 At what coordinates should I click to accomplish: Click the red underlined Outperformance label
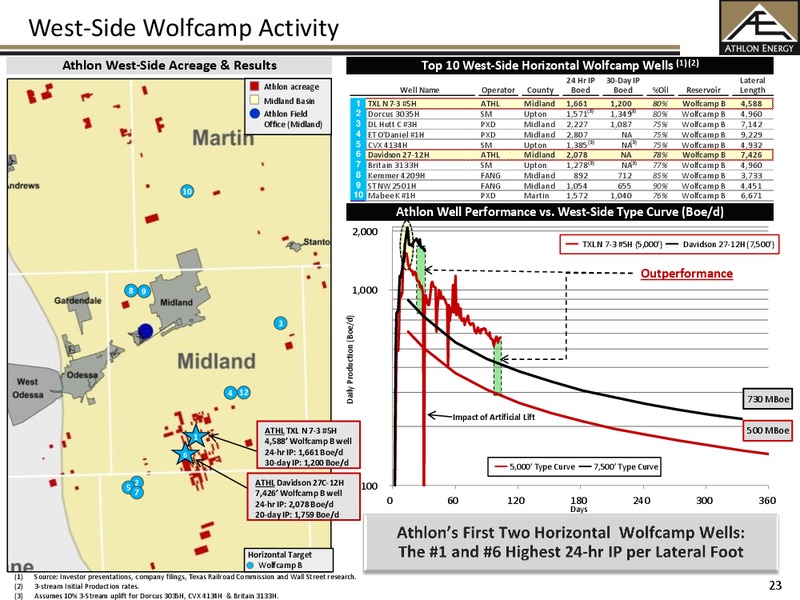687,273
